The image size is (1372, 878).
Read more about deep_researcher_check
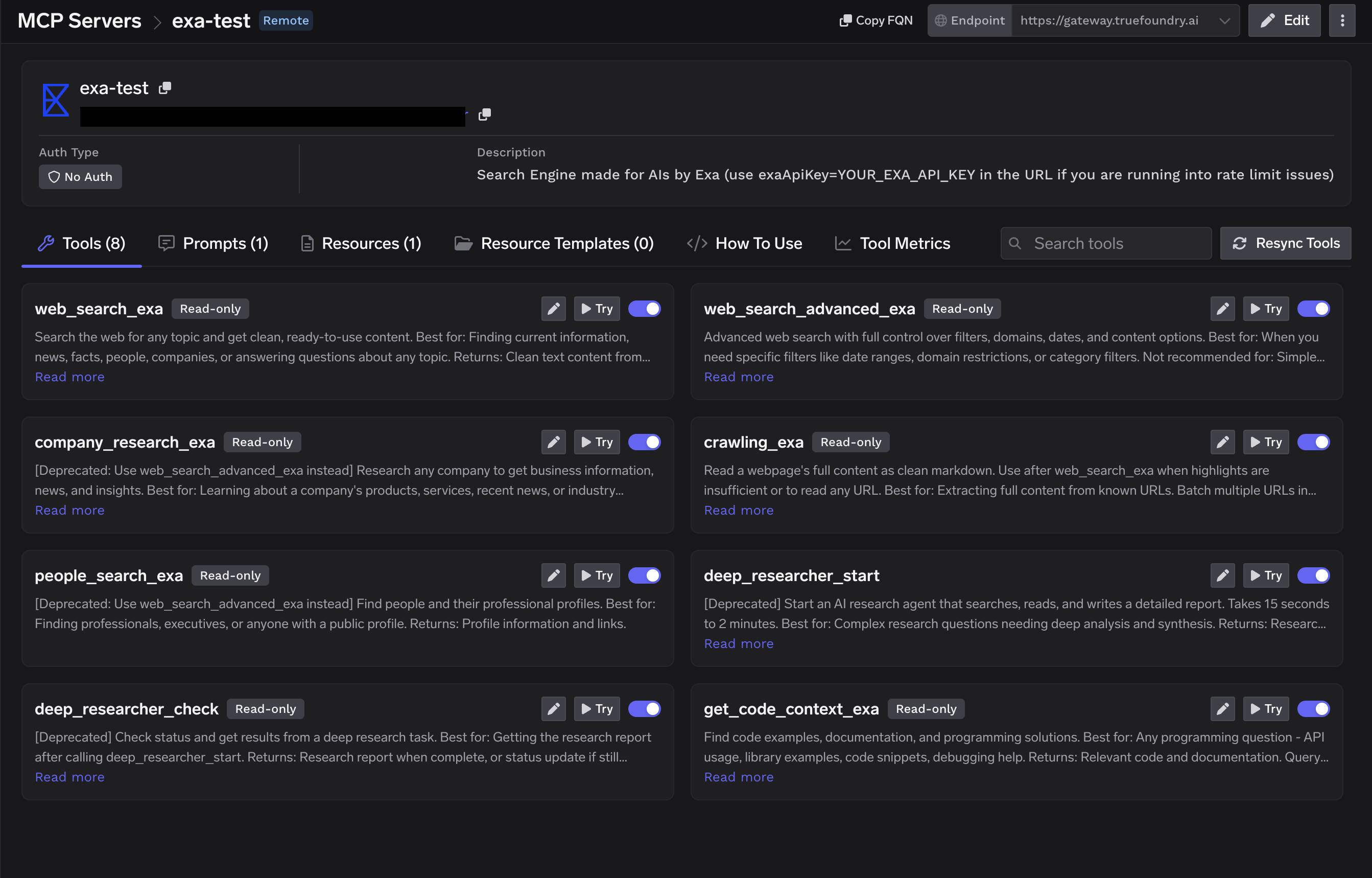(x=69, y=777)
